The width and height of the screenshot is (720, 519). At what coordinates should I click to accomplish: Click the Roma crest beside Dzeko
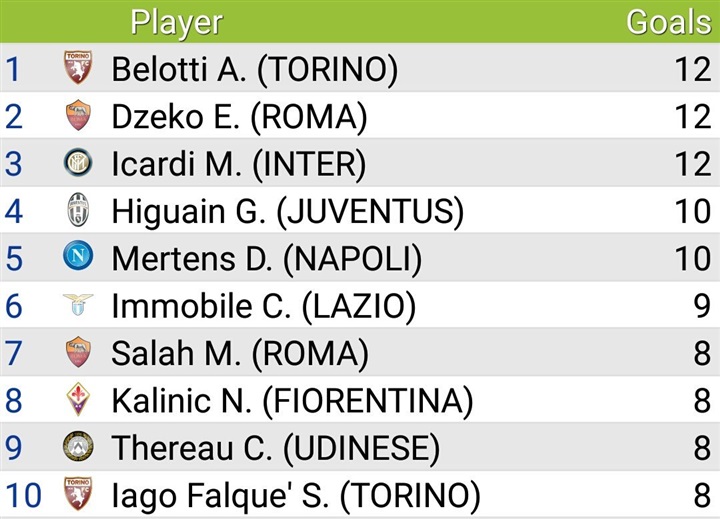(77, 116)
